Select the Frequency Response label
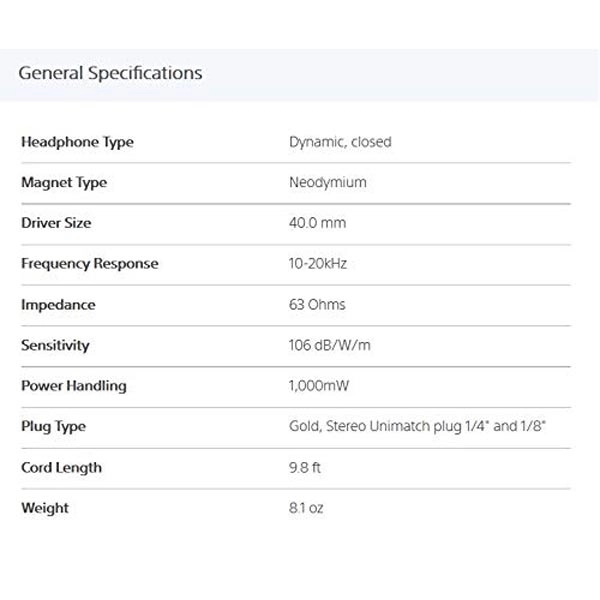Image resolution: width=600 pixels, height=600 pixels. point(89,264)
